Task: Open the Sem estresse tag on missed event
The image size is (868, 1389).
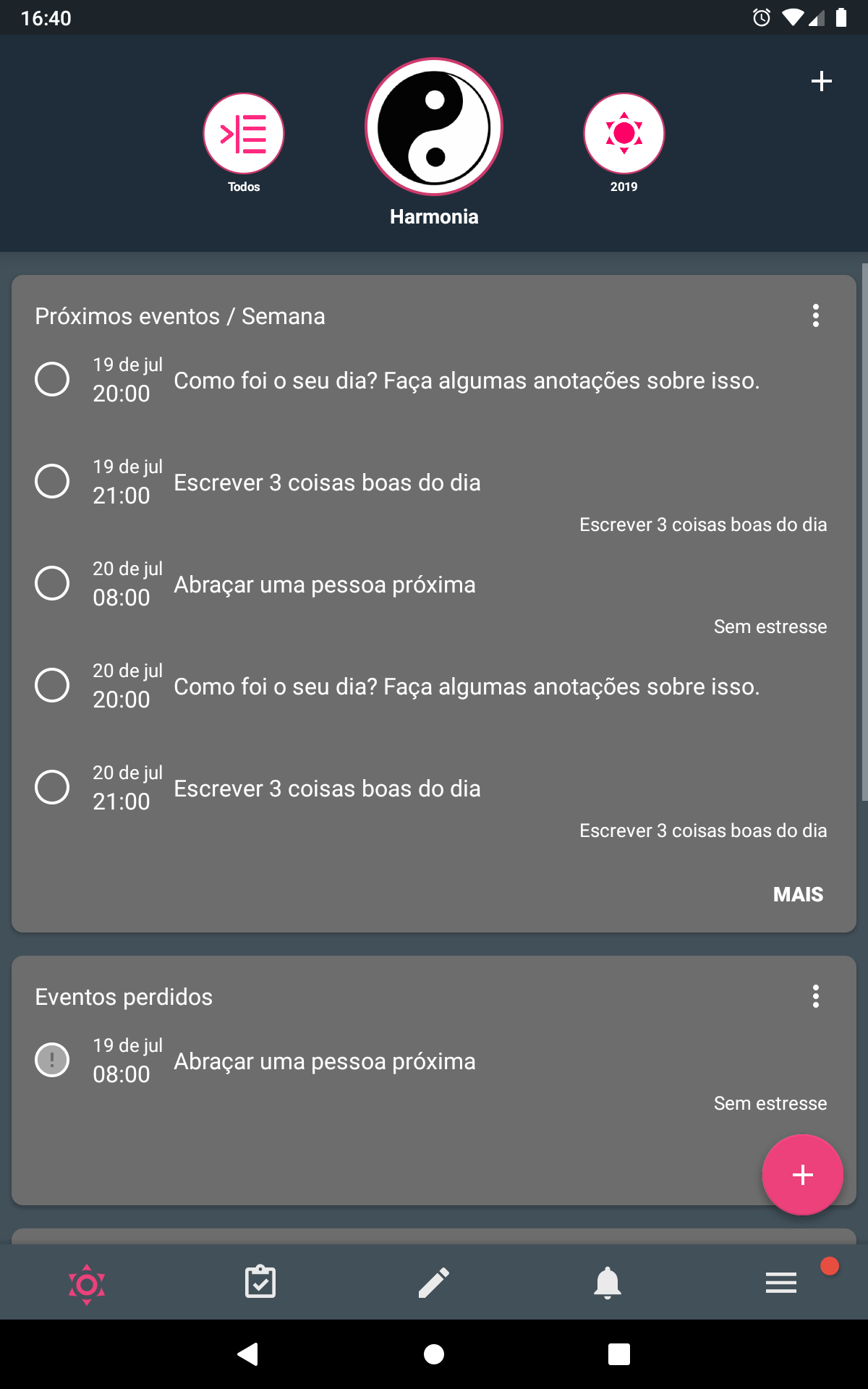Action: pos(770,1103)
